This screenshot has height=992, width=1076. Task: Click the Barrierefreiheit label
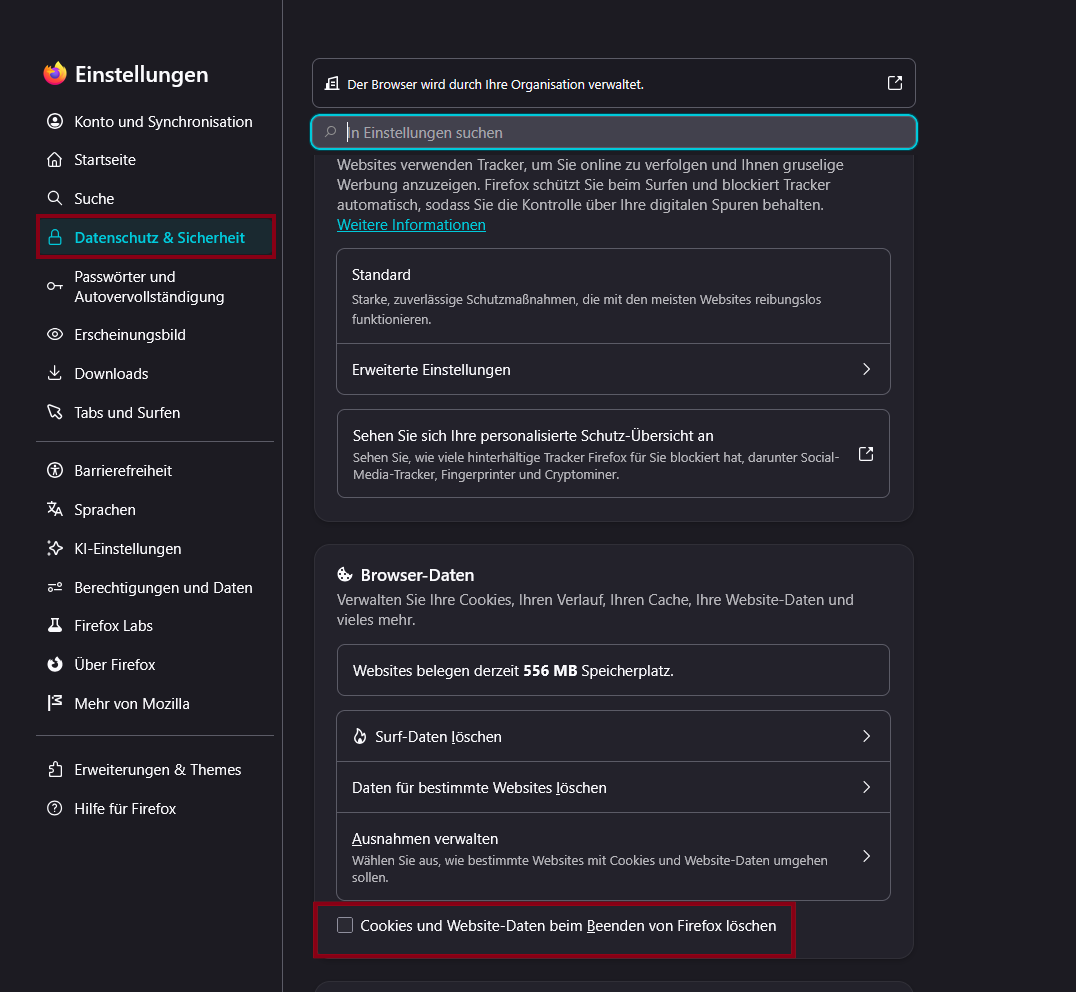[123, 471]
